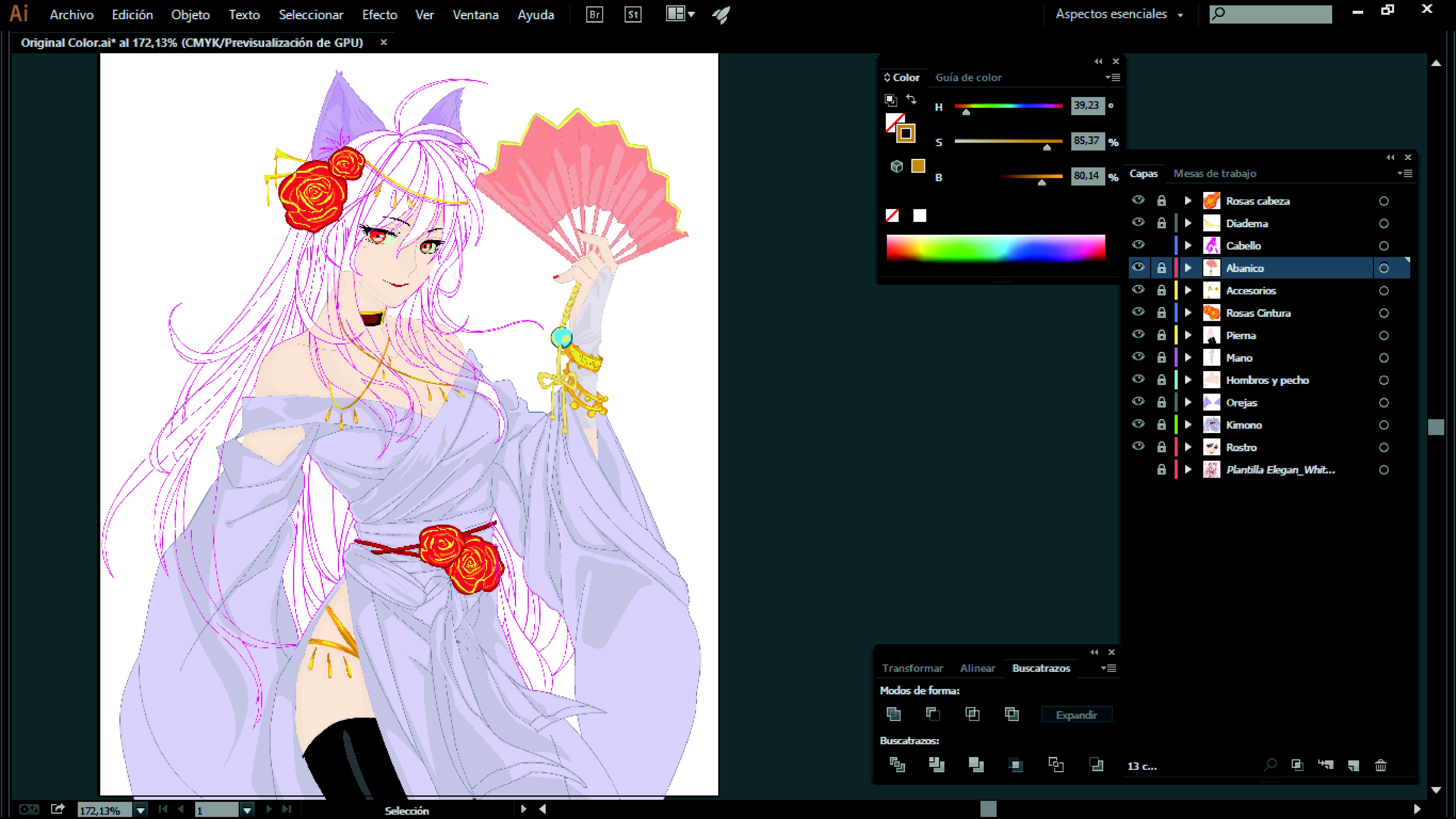Click target circle of Mano layer

coord(1384,358)
